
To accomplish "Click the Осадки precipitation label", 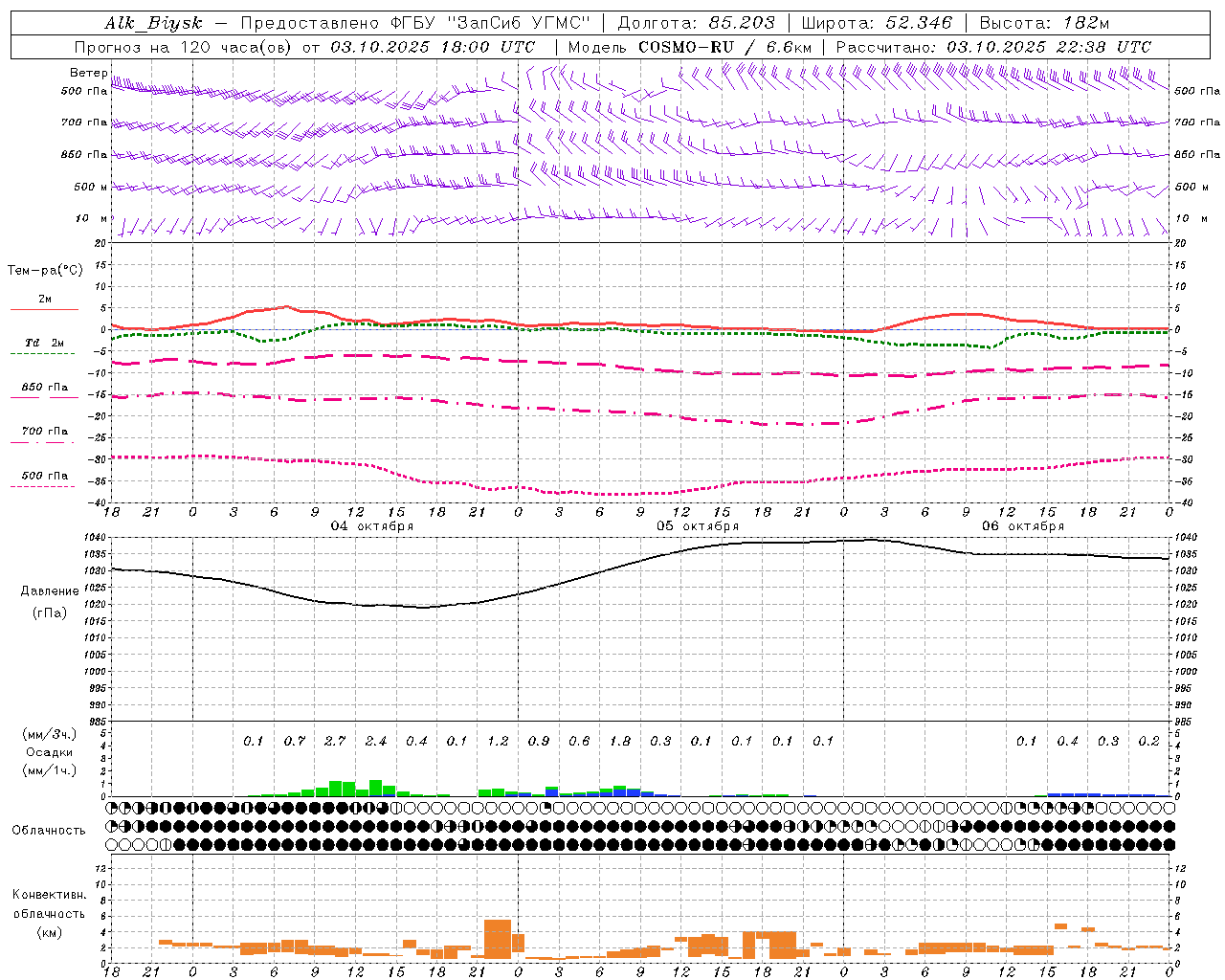I will click(50, 752).
